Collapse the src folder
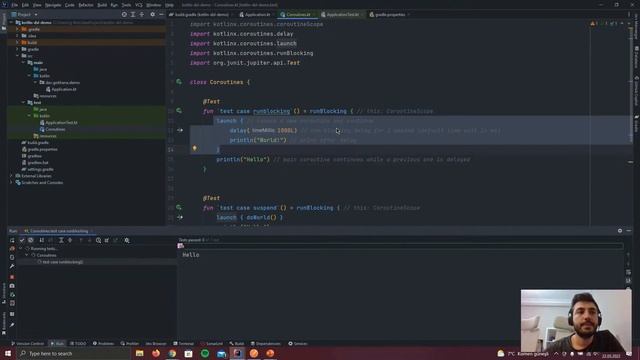The width and height of the screenshot is (640, 360). point(17,56)
